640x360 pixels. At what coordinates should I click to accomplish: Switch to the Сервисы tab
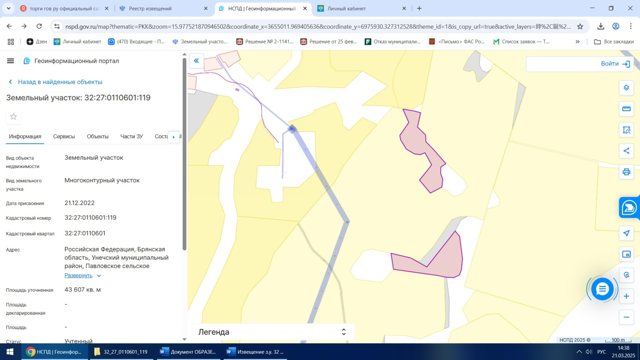pos(64,136)
